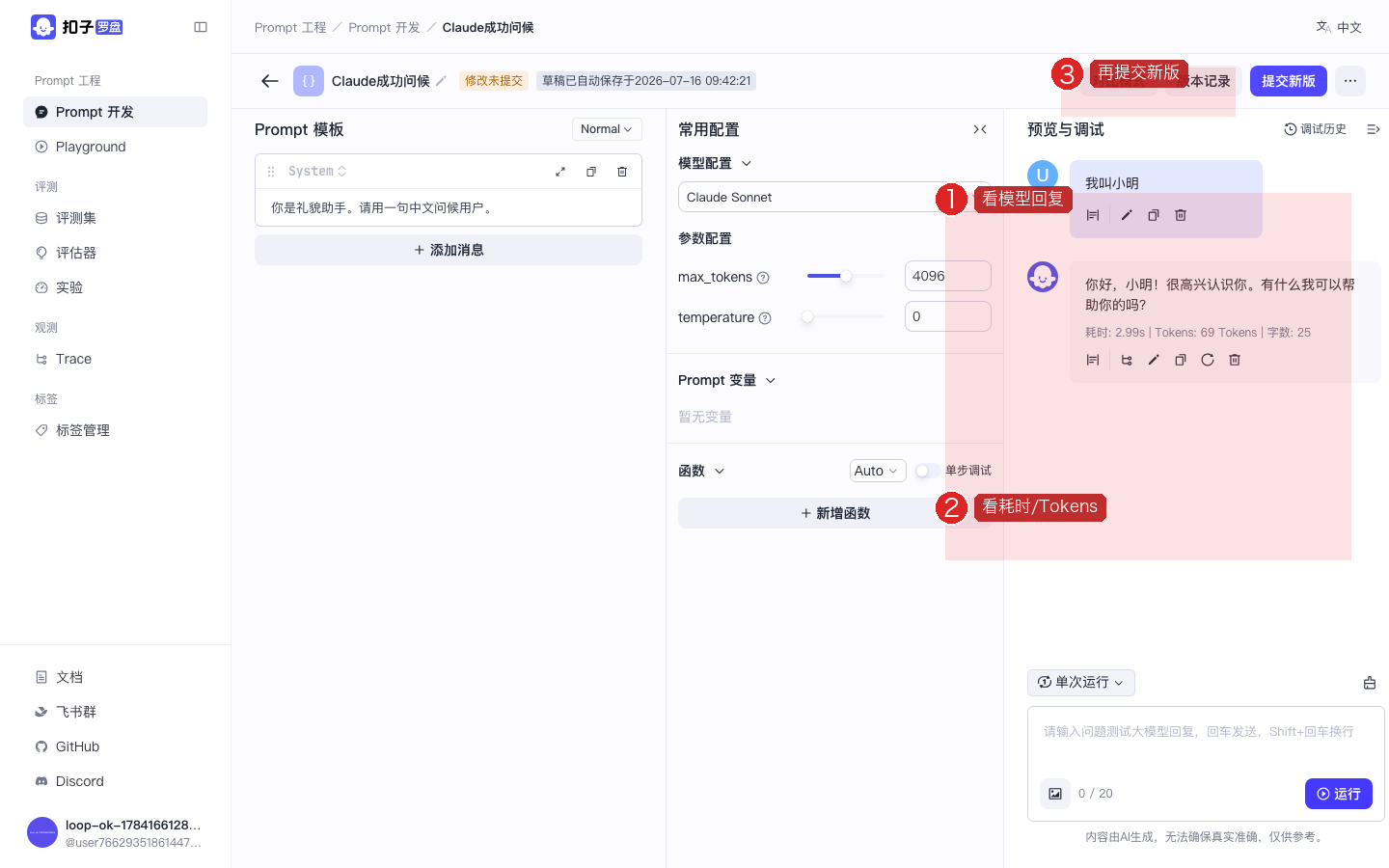The width and height of the screenshot is (1389, 868).
Task: Switch language via 中文 icon
Action: [x=1339, y=27]
